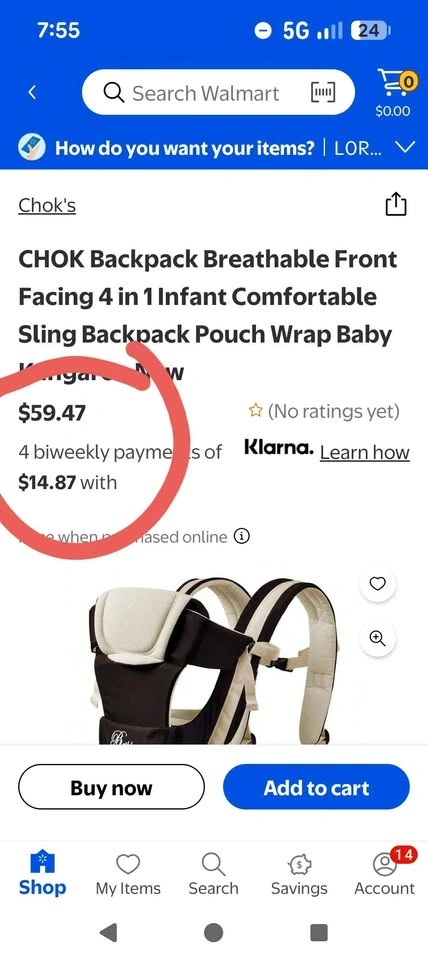Open Klarna Learn how link
Viewport: 428px width, 960px height.
tap(364, 452)
